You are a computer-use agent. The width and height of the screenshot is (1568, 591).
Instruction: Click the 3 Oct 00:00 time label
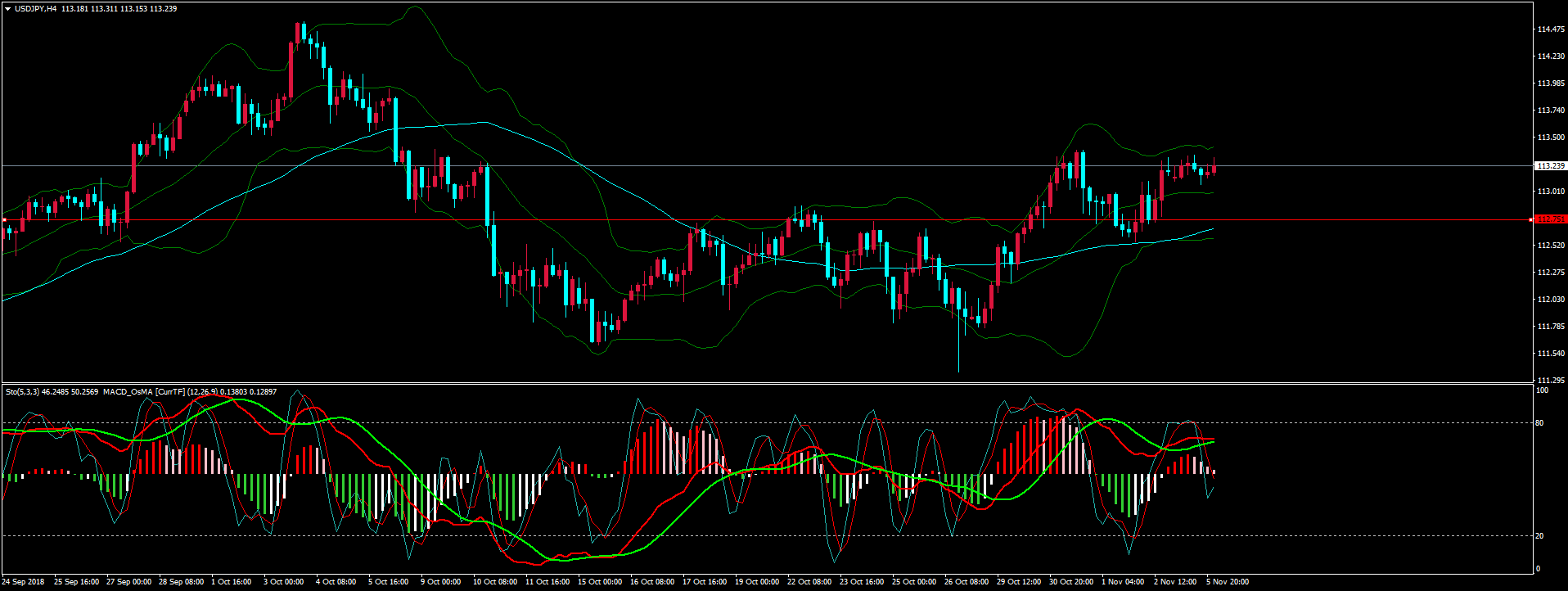pos(283,582)
